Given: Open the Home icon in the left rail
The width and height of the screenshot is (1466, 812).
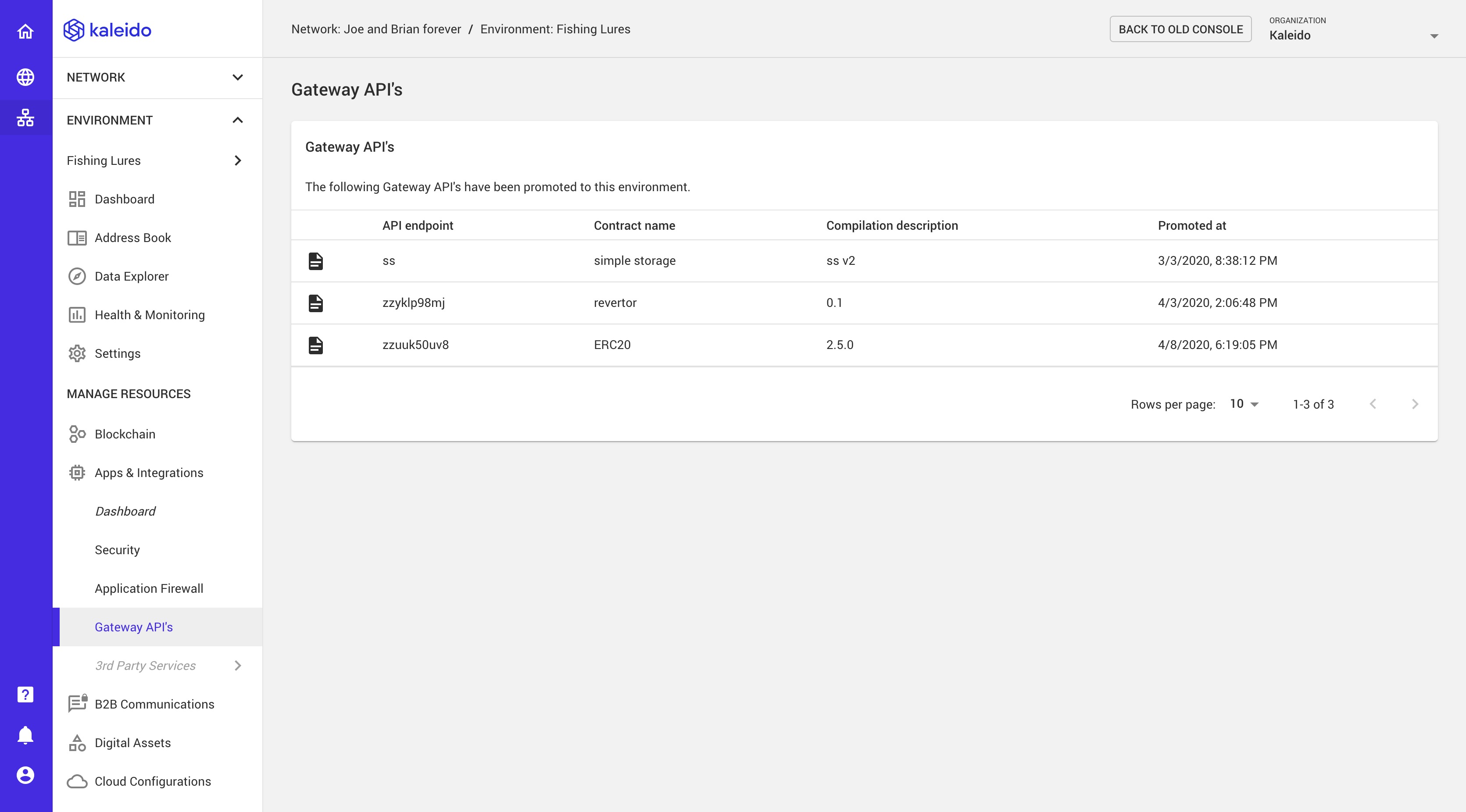Looking at the screenshot, I should (25, 32).
